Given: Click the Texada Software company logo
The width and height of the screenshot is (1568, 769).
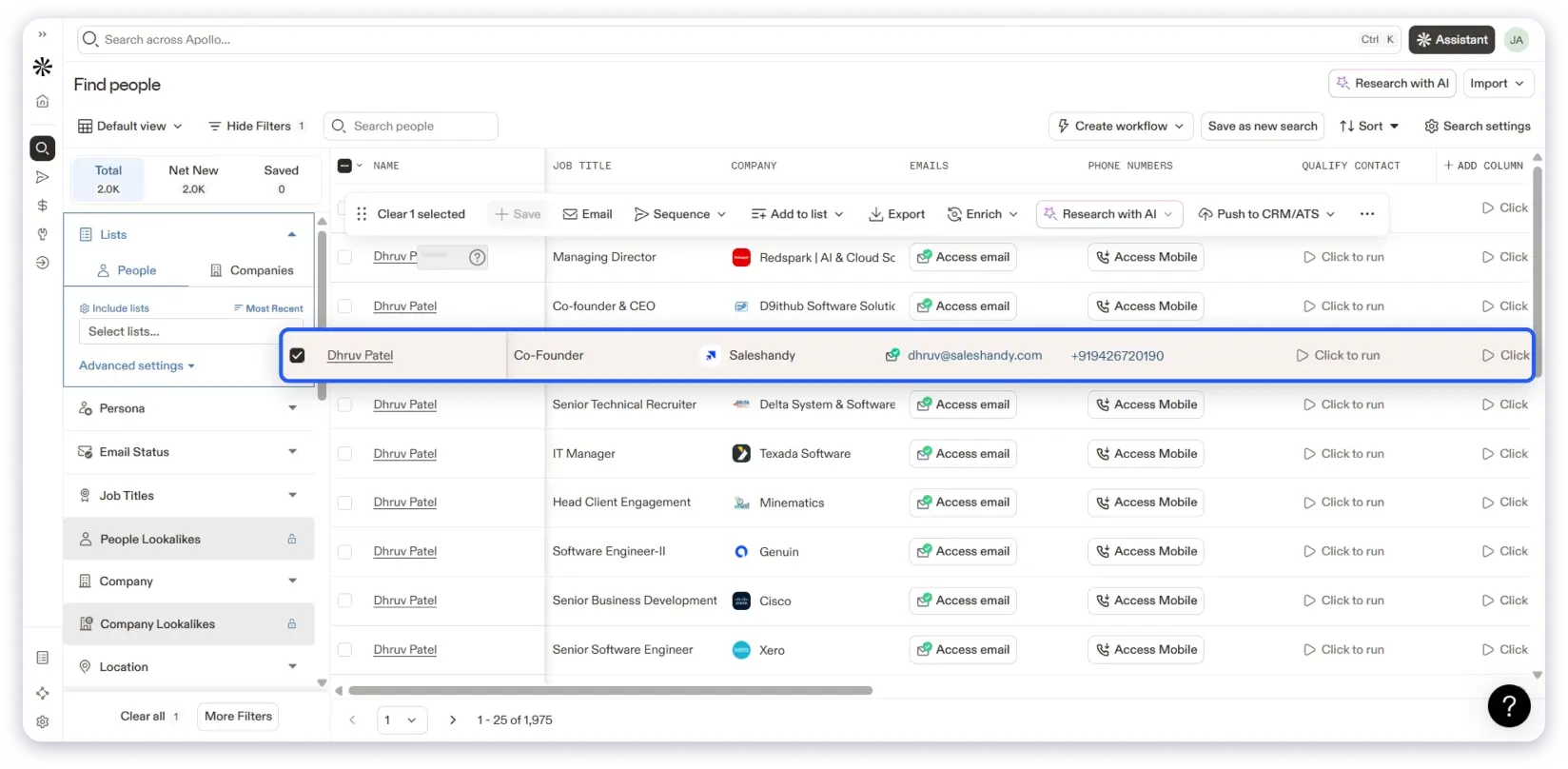Looking at the screenshot, I should click(741, 454).
